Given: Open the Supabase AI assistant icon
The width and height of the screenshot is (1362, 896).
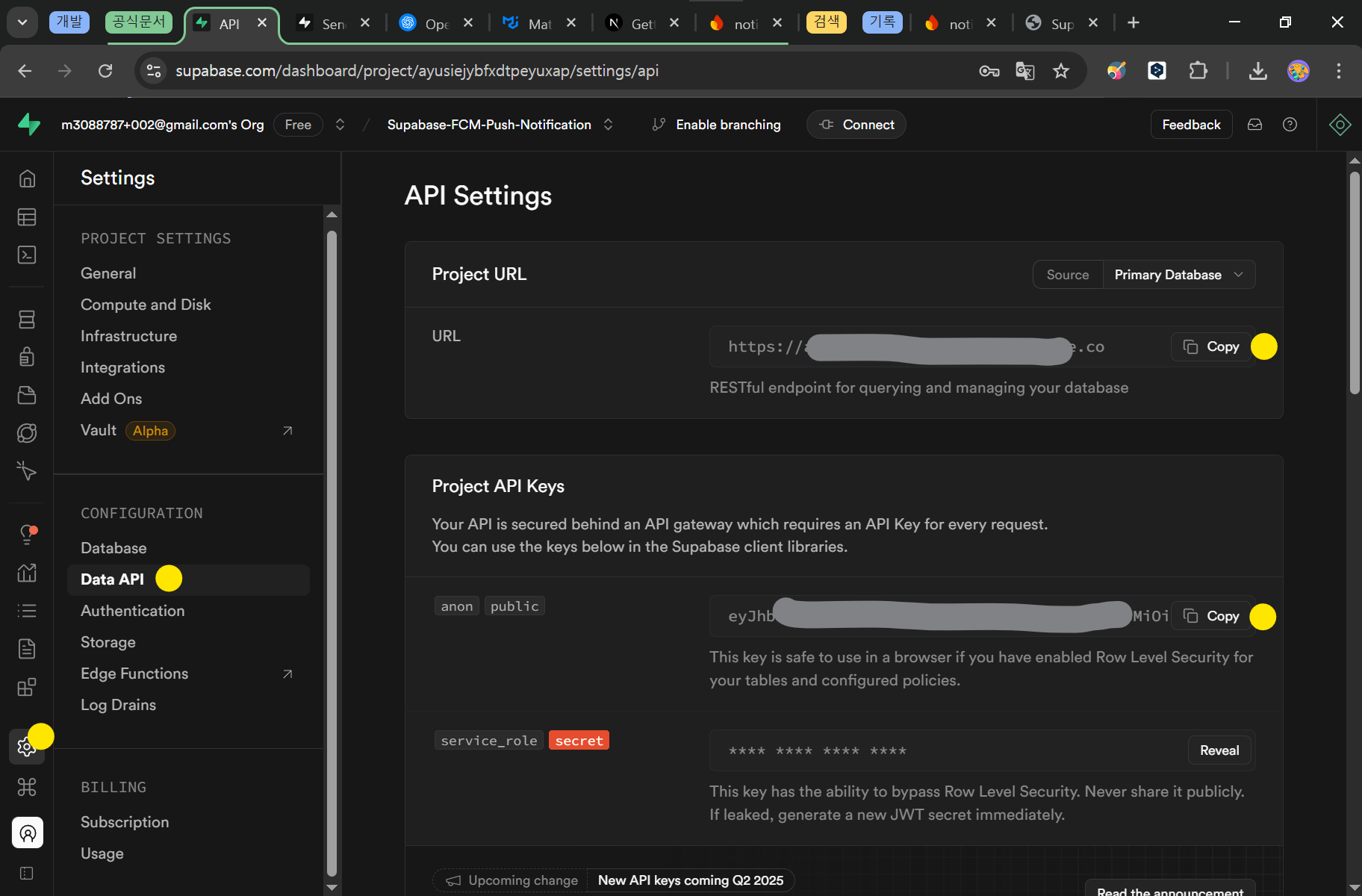Looking at the screenshot, I should (1340, 125).
